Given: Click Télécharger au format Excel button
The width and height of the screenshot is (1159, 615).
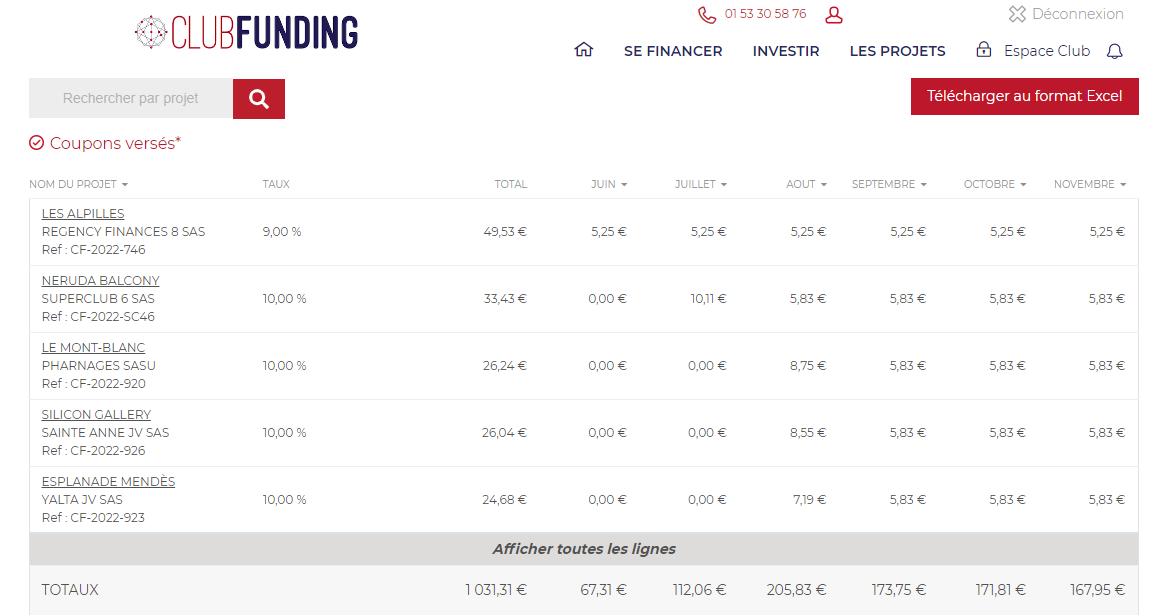Looking at the screenshot, I should click(1024, 97).
